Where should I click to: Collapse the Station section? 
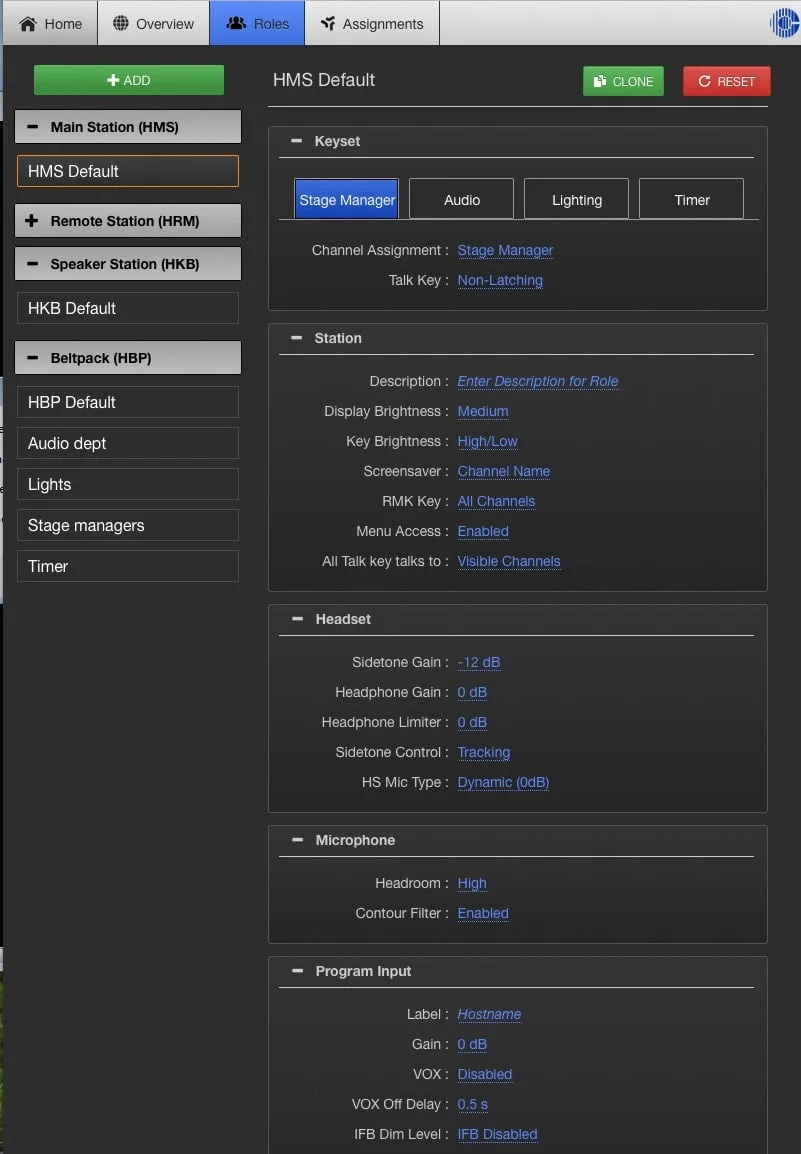[x=297, y=338]
